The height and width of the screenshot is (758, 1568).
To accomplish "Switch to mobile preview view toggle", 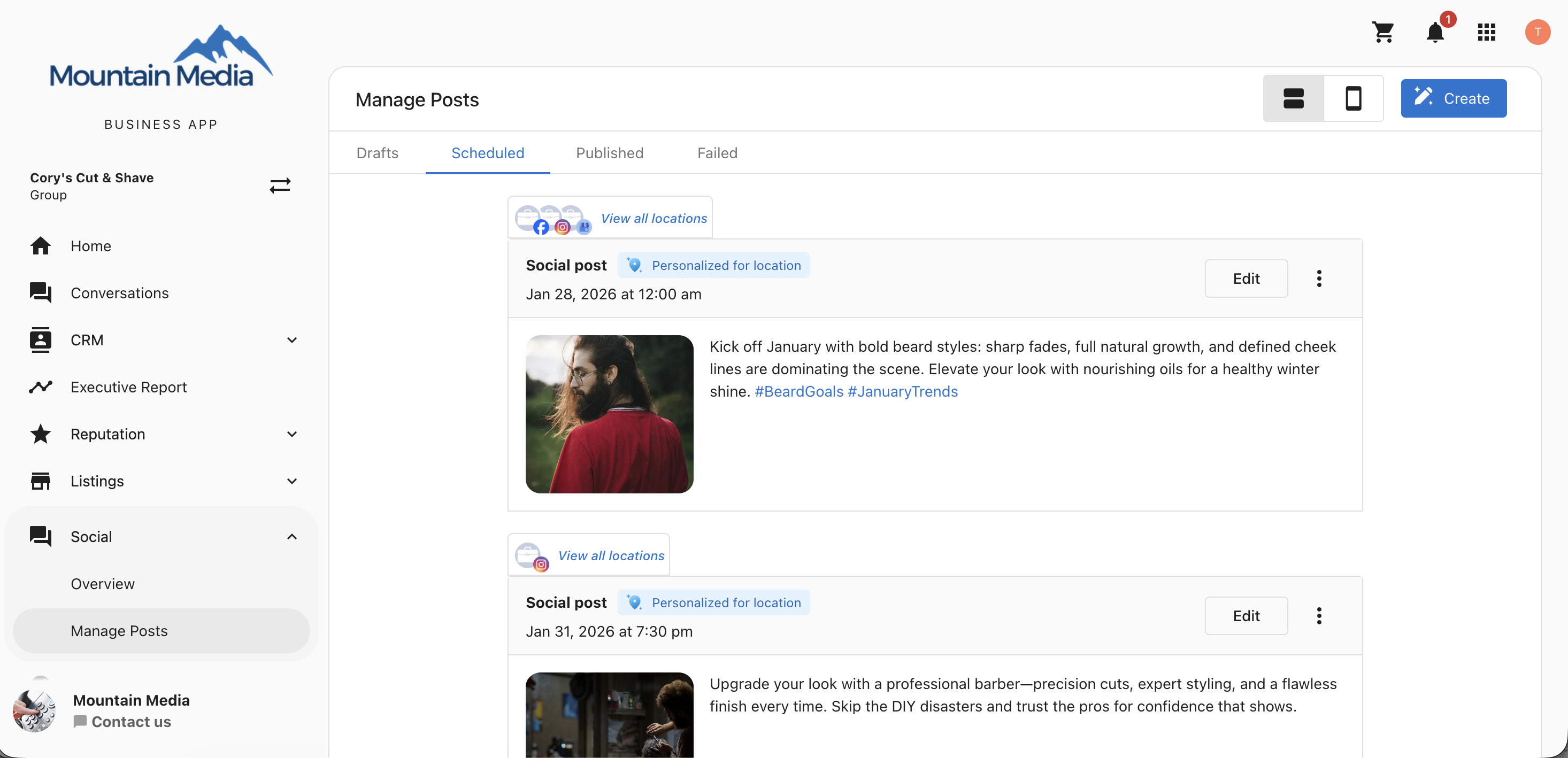I will point(1353,98).
